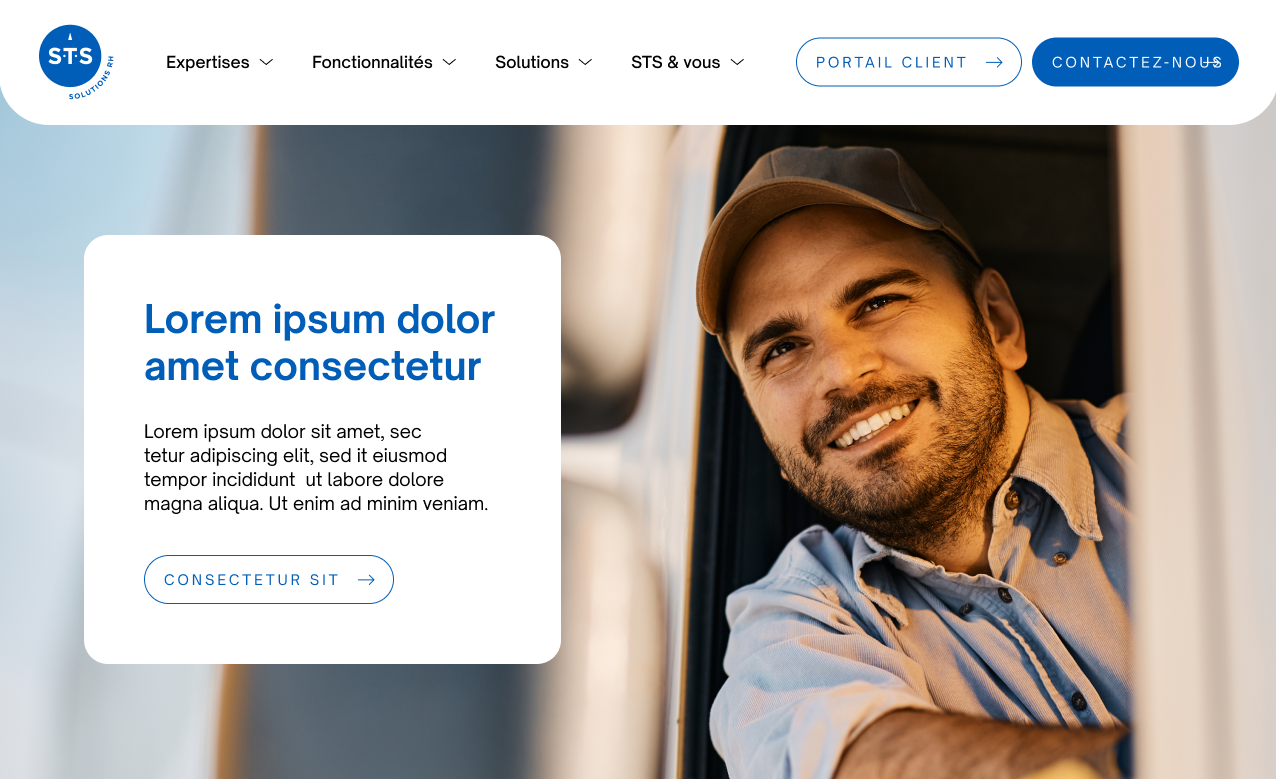The width and height of the screenshot is (1276, 779).
Task: Open the Fonctionnalités menu item
Action: 372,62
